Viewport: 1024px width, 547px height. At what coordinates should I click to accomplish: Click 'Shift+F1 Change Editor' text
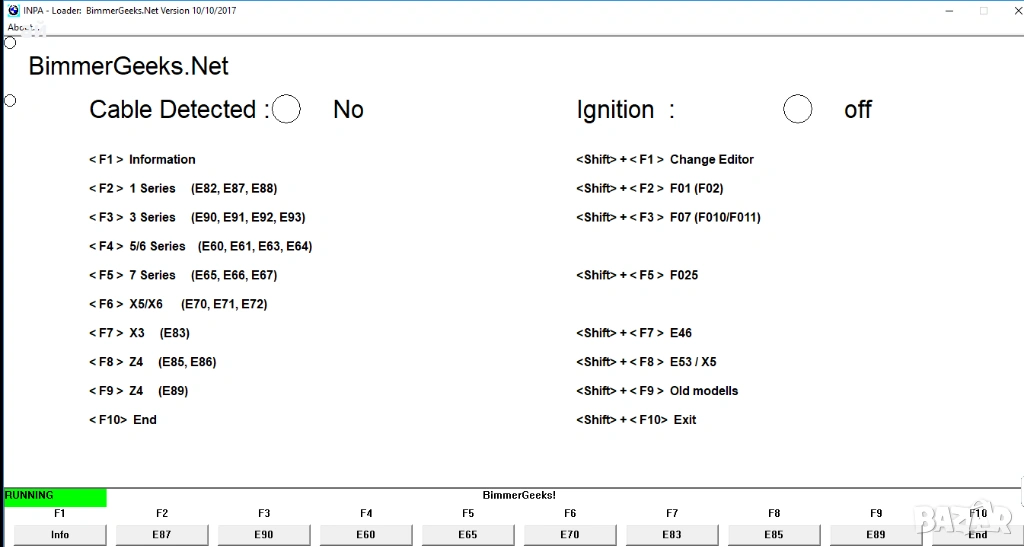(x=665, y=159)
